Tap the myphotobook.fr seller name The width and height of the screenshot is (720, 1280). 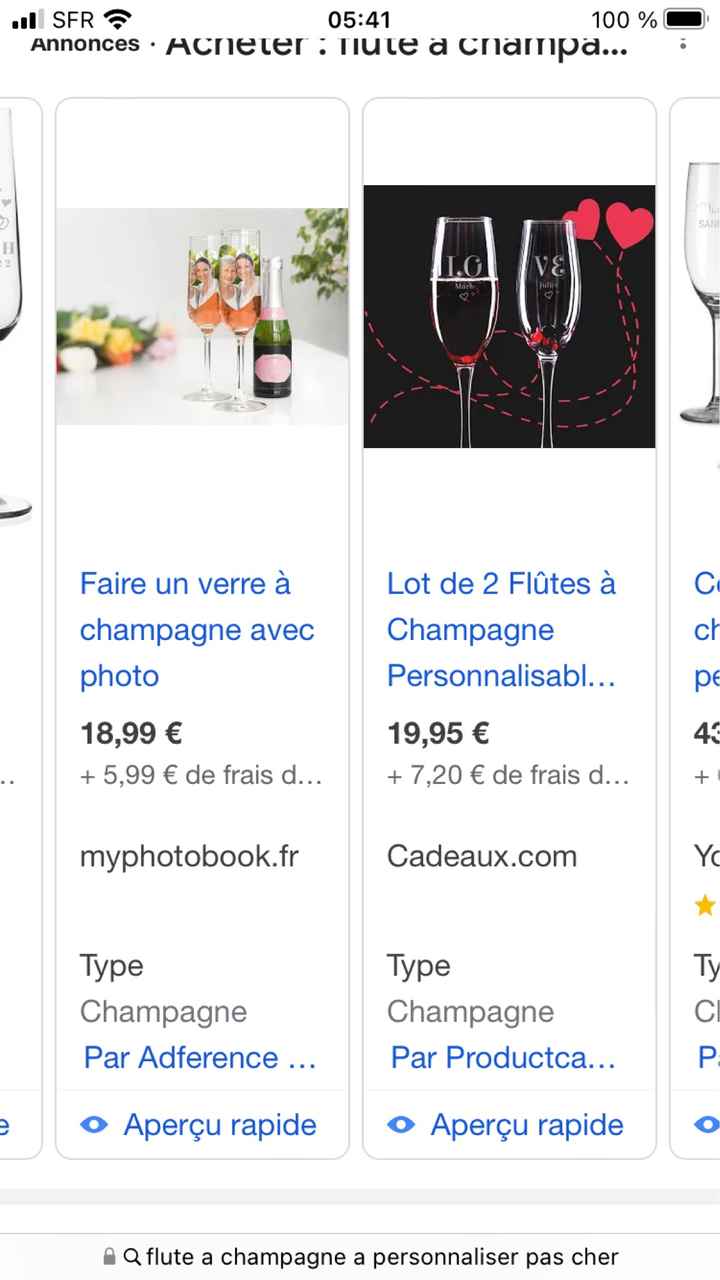(x=189, y=856)
